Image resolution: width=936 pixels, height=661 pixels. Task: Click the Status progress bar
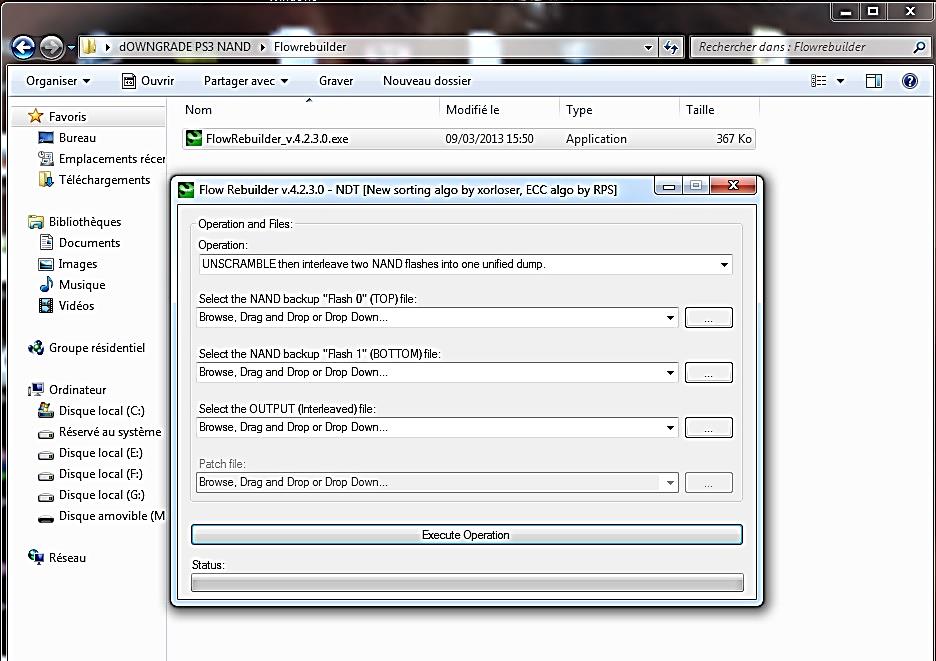coord(467,582)
